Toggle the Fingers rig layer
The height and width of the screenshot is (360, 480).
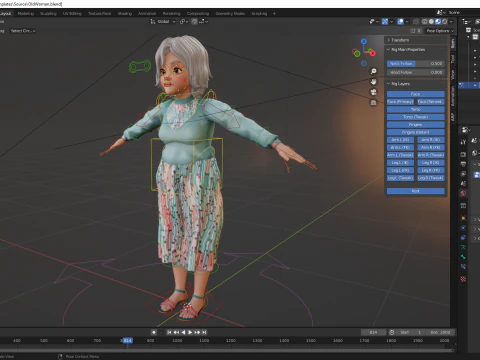click(416, 125)
